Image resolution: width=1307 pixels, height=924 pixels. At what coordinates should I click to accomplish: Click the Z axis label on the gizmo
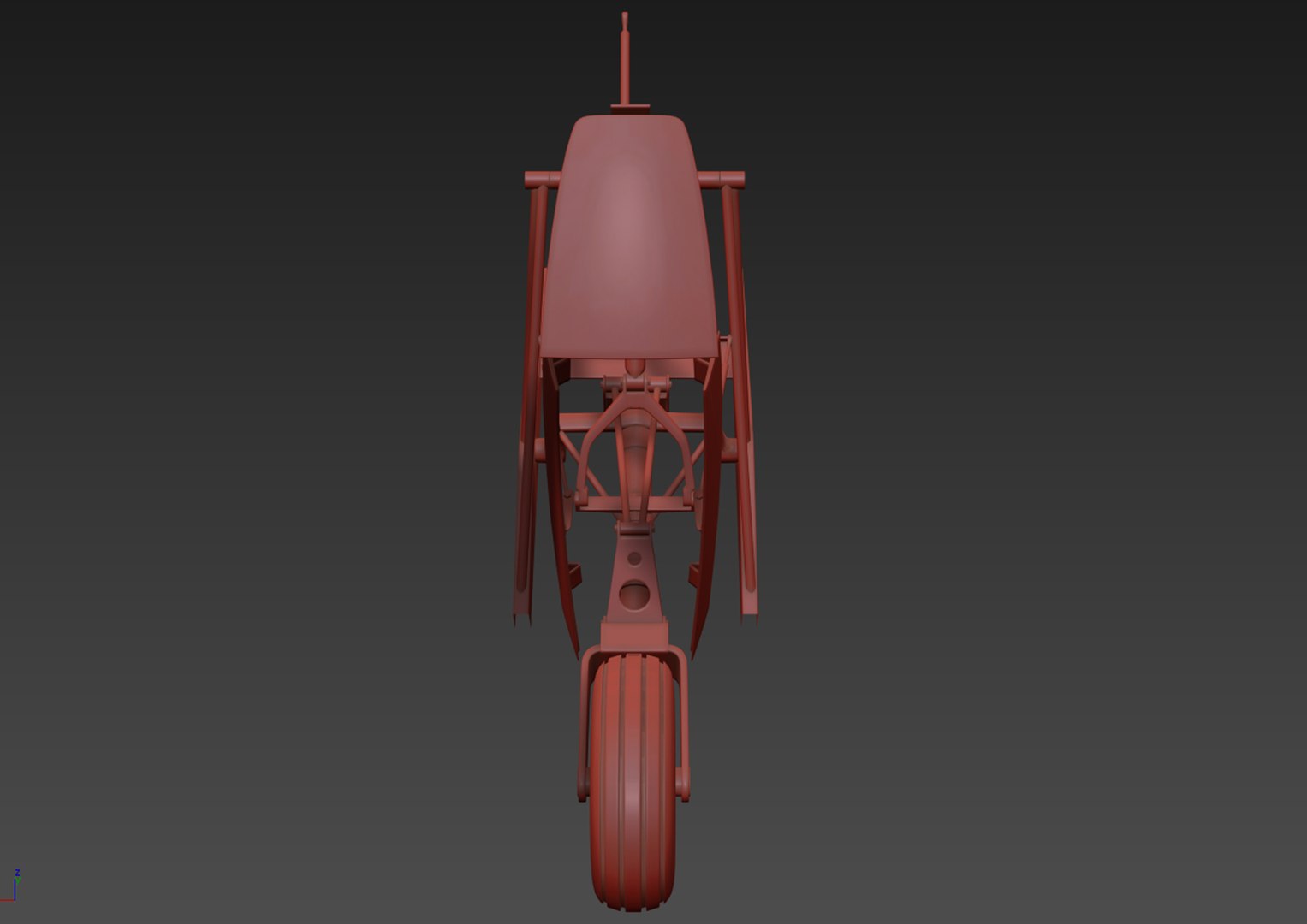(x=17, y=874)
